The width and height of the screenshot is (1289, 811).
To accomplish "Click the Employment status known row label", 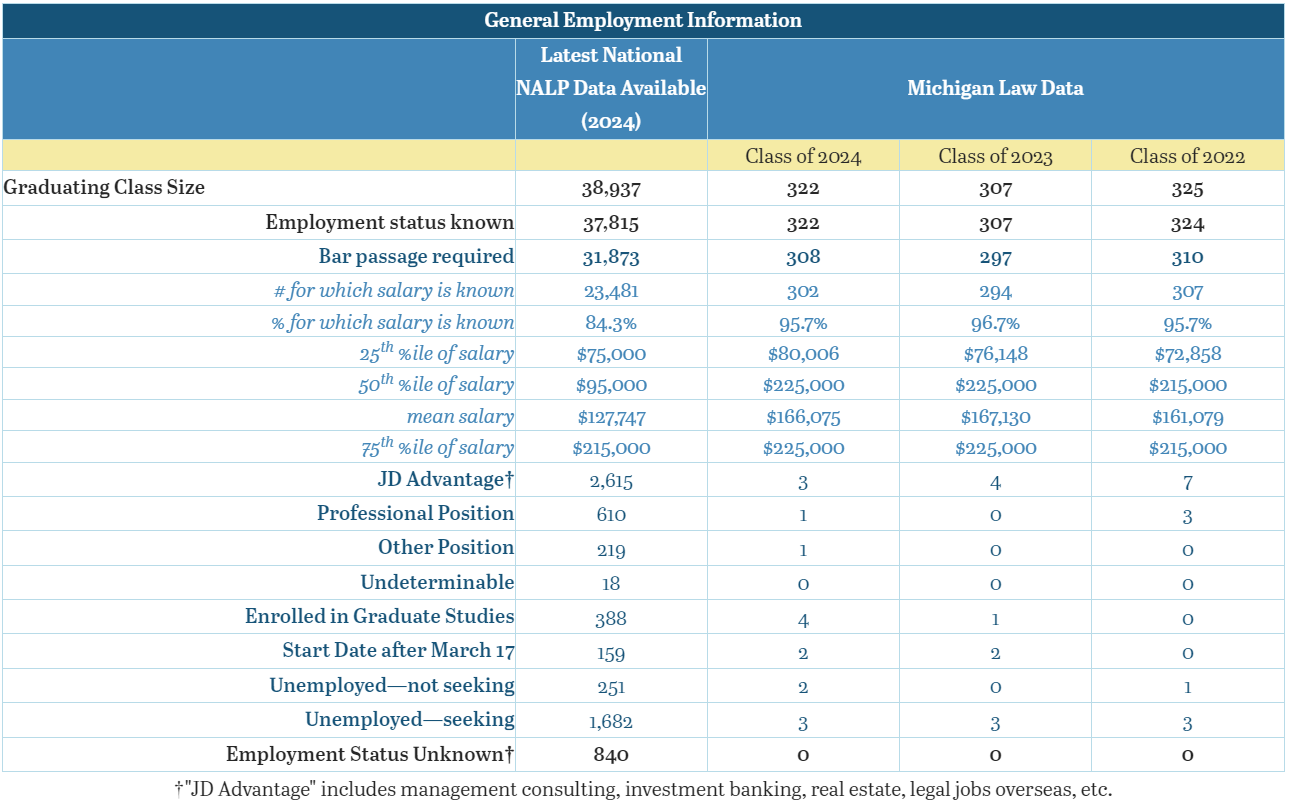I will 390,222.
